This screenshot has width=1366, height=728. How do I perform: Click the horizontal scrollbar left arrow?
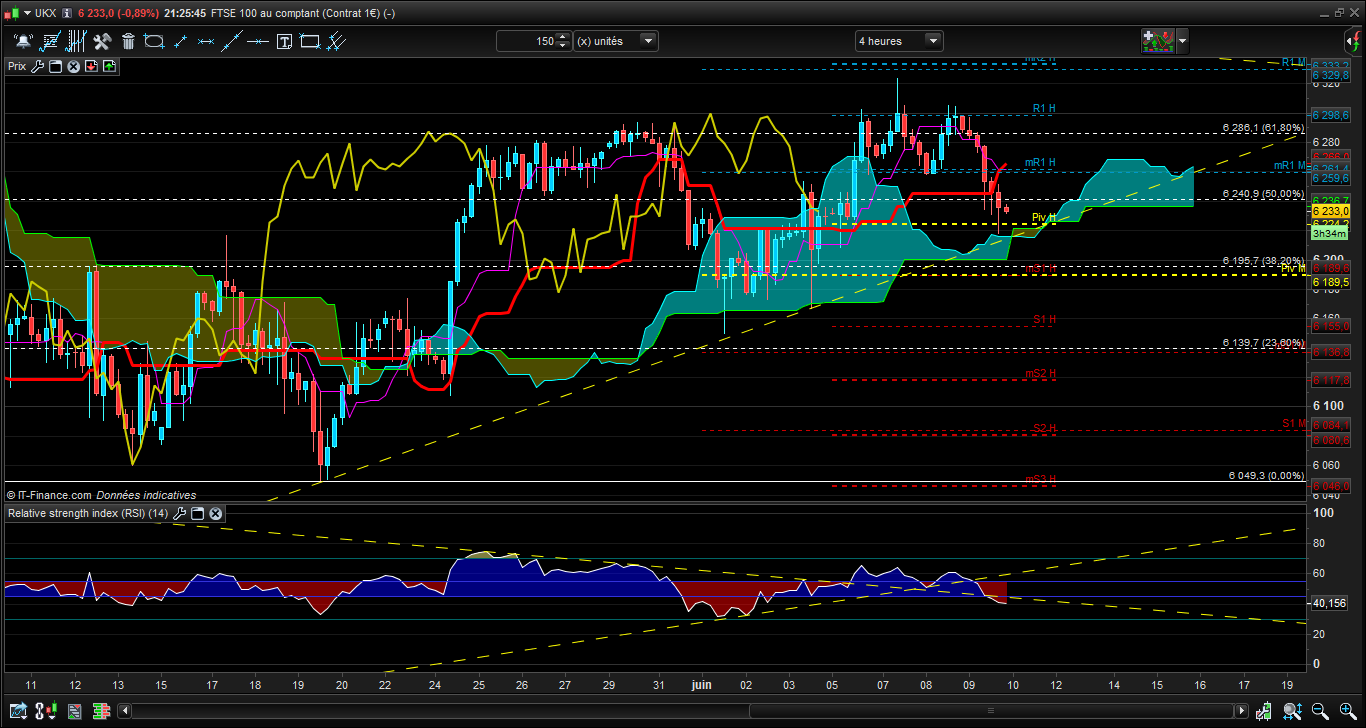[x=125, y=711]
